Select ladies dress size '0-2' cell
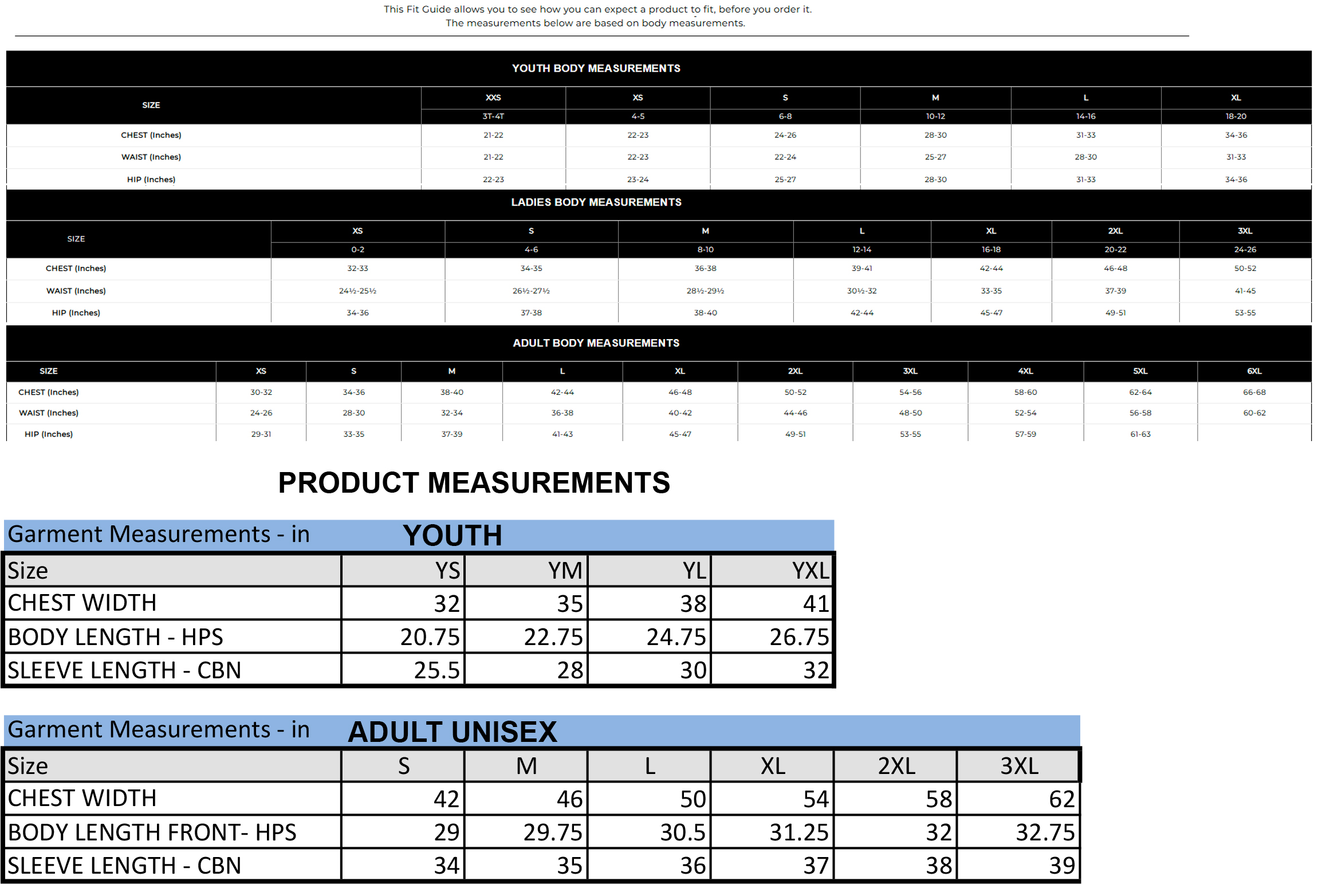Screen dimensions: 1318x896 (357, 249)
